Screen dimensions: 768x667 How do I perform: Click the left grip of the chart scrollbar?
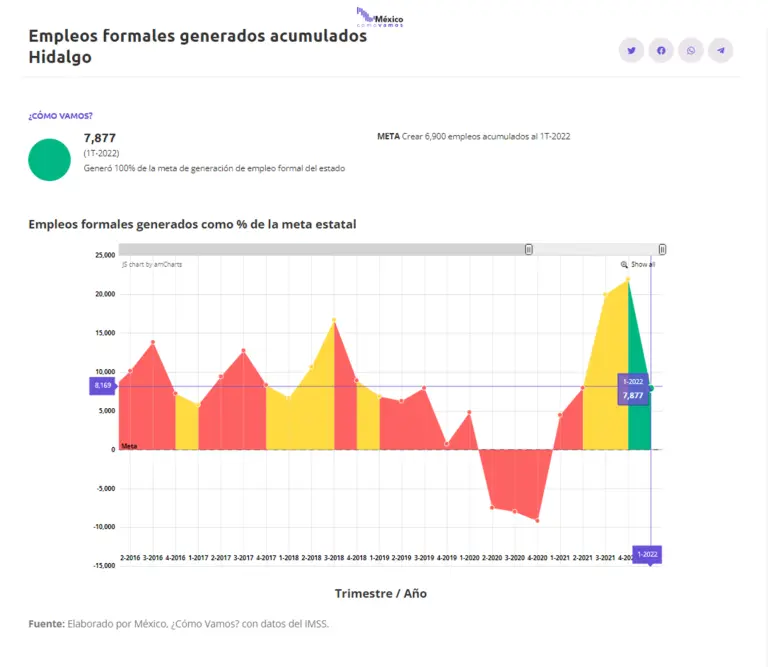[529, 249]
